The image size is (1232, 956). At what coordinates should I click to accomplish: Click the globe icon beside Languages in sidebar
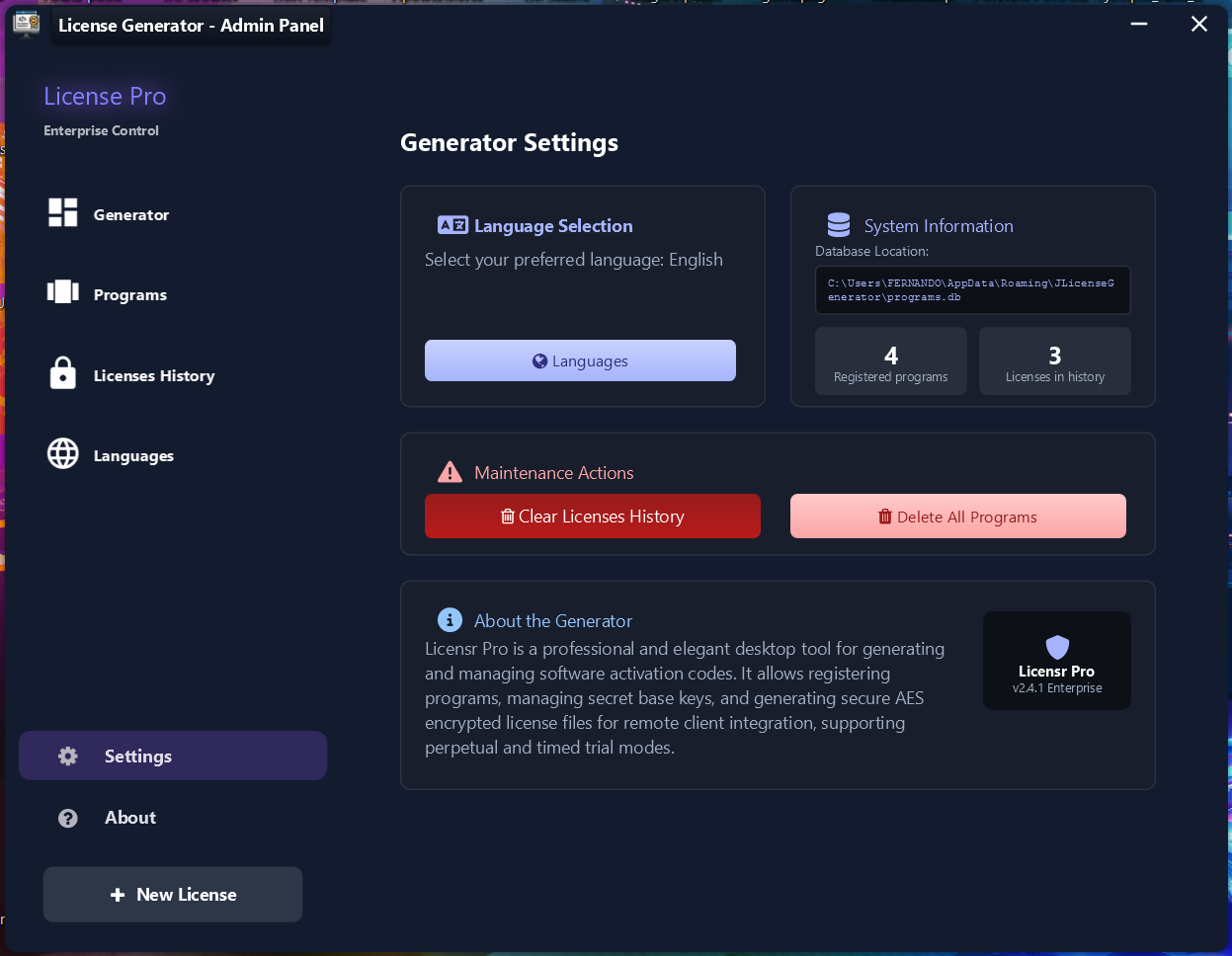63,453
